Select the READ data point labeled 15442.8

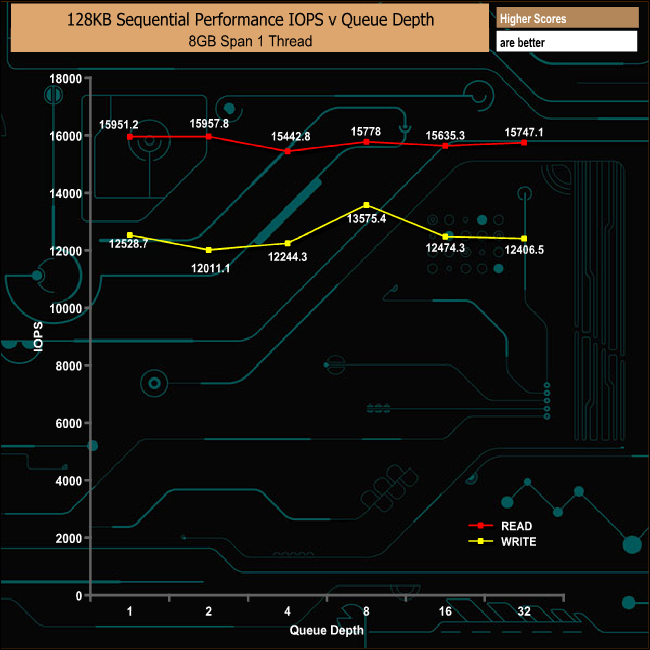288,151
